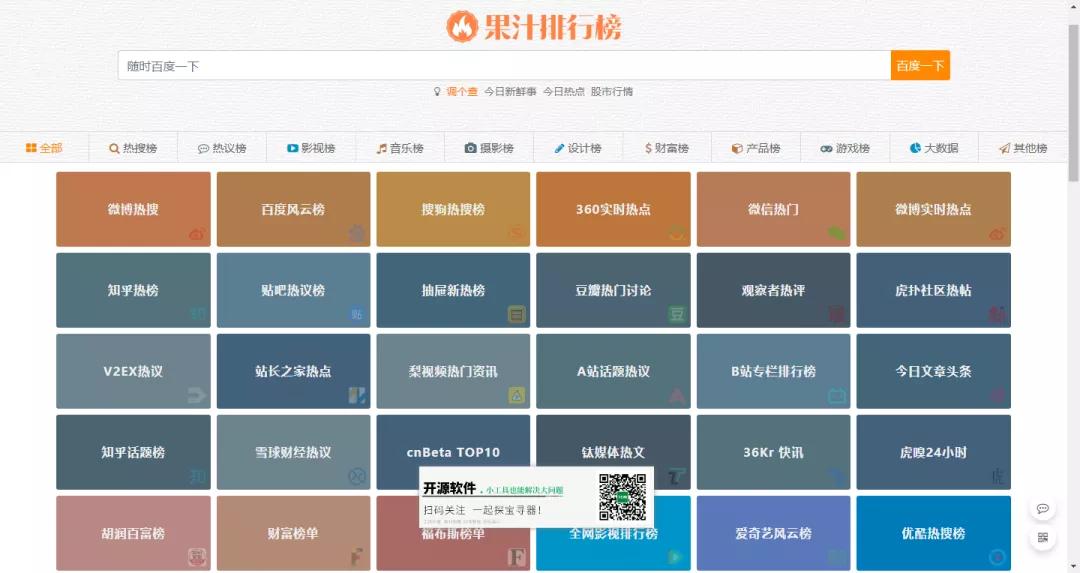
Task: Click the Hupu icon on 虎扑社区热帖 card
Action: click(997, 315)
